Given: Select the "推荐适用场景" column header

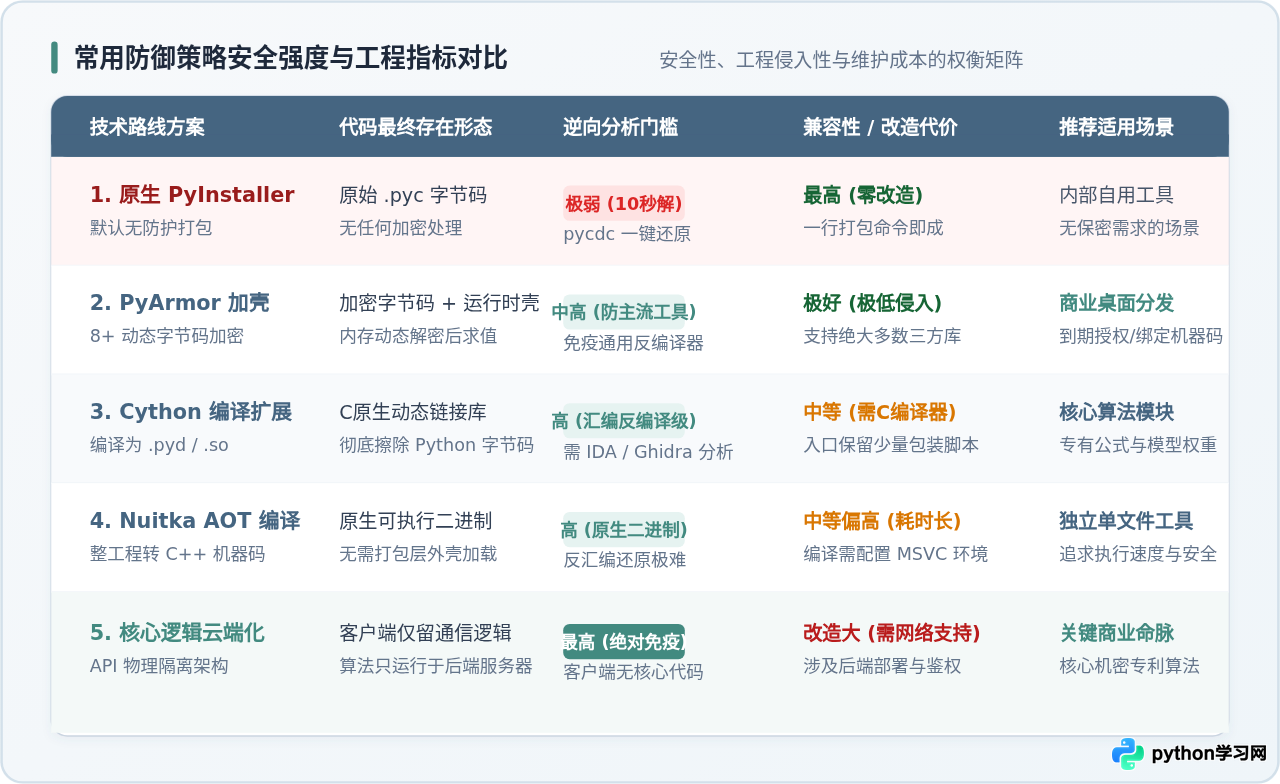Looking at the screenshot, I should coord(1116,127).
